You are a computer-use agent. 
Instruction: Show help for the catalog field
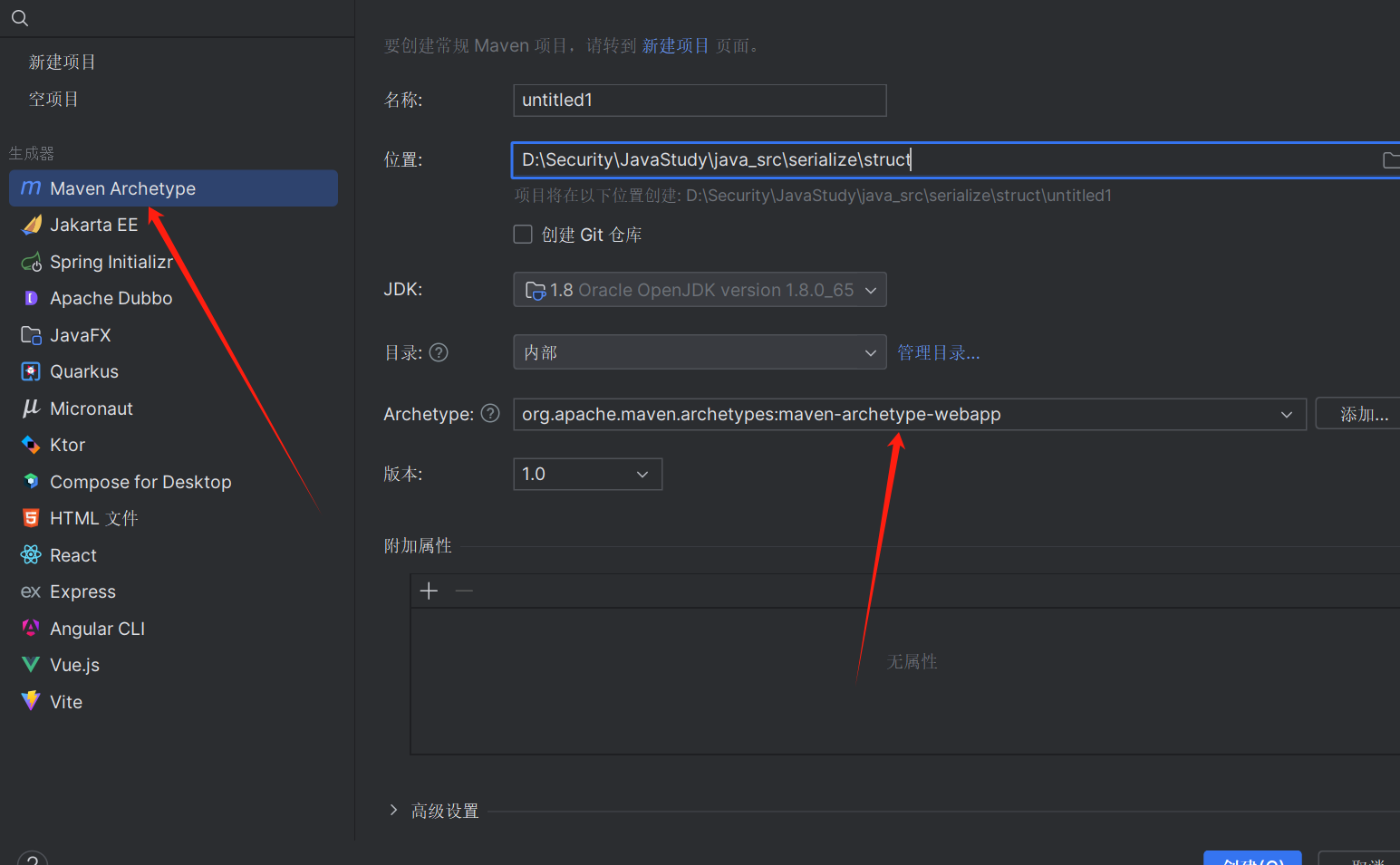click(x=439, y=352)
